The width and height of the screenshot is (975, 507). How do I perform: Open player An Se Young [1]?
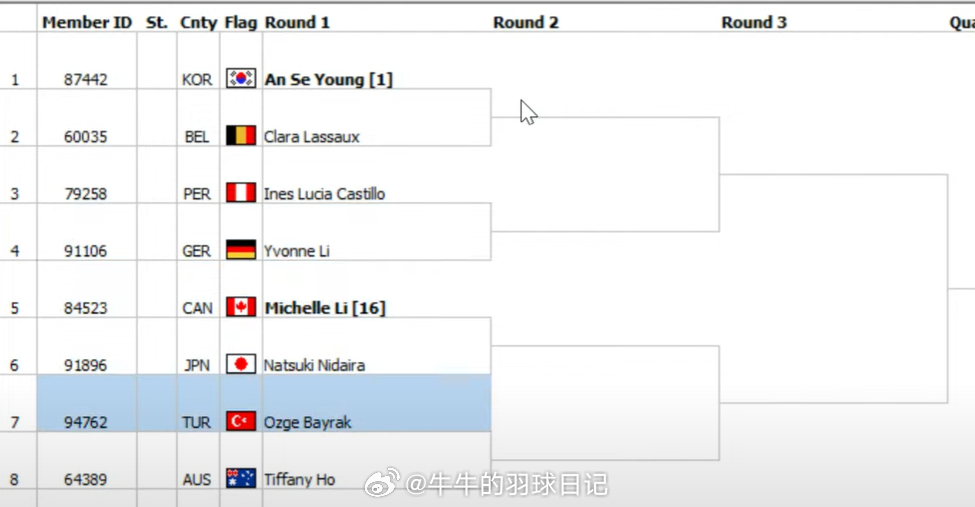click(328, 80)
